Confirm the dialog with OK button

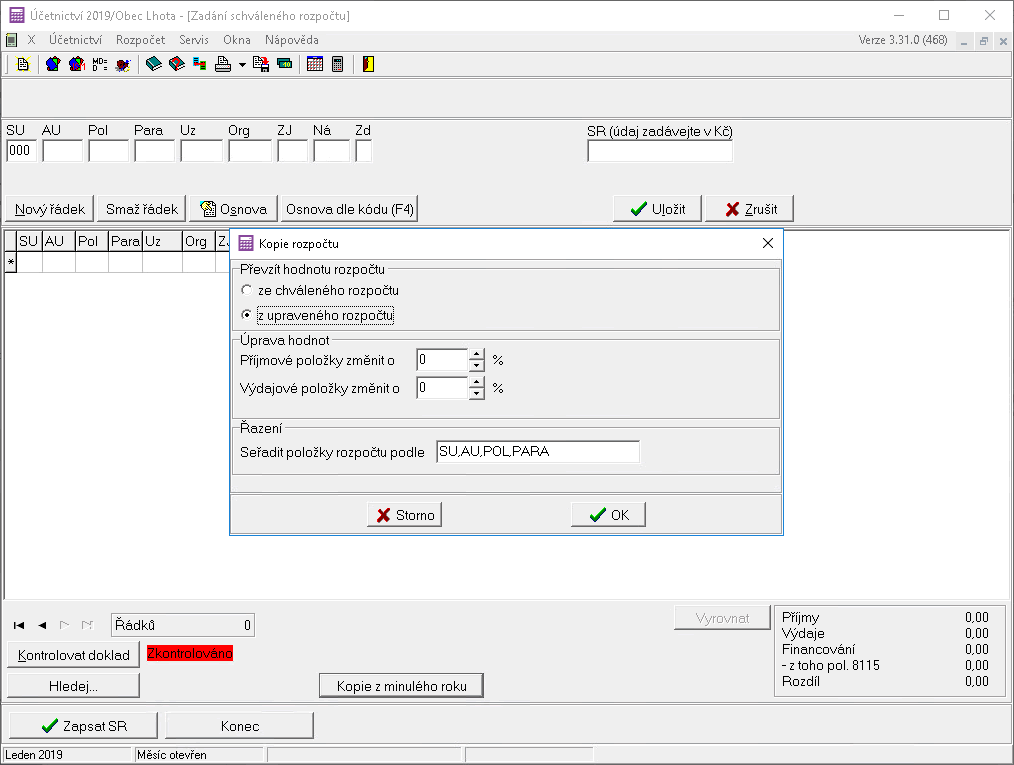click(x=608, y=515)
